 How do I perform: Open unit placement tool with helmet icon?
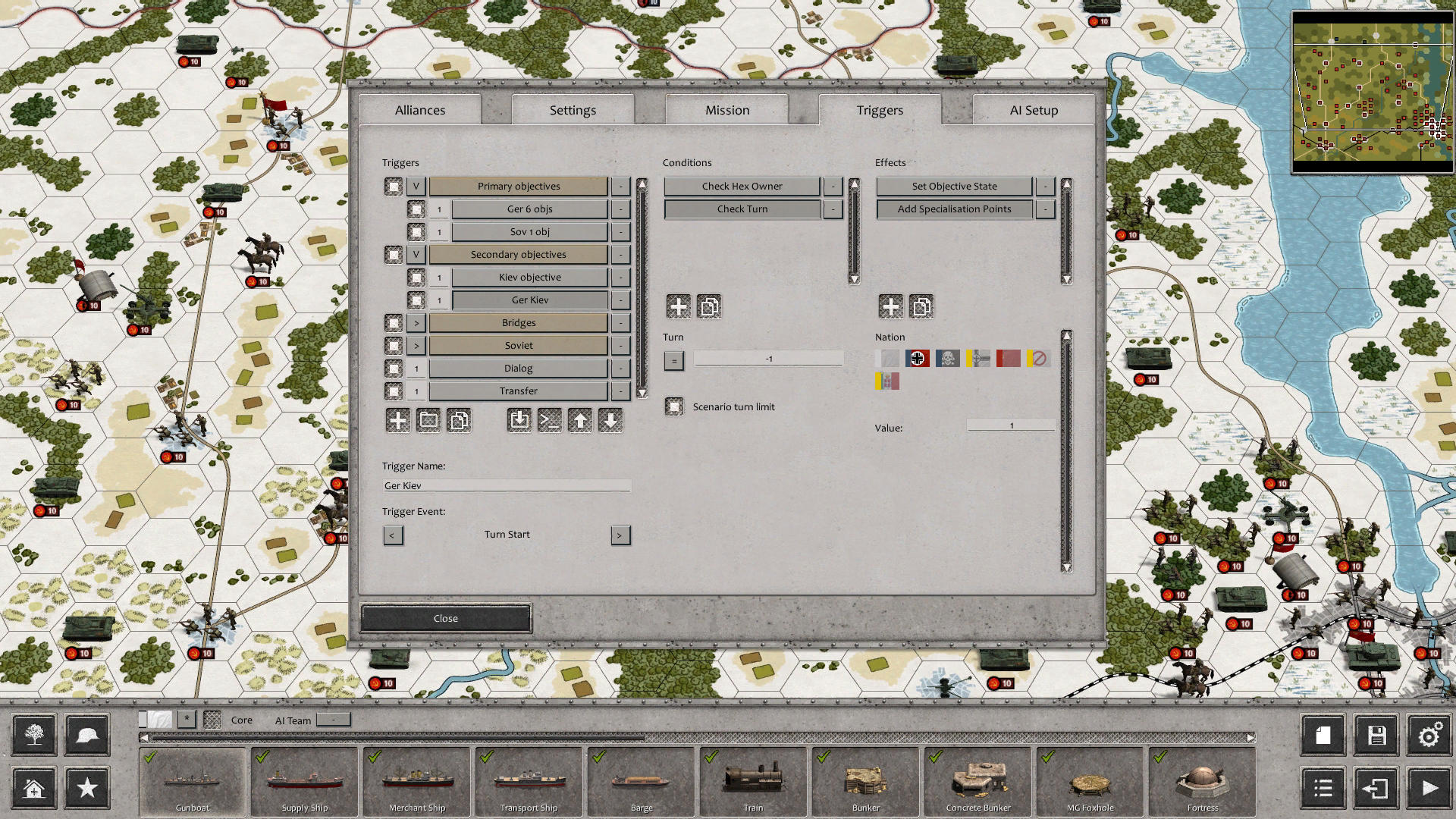(x=87, y=735)
